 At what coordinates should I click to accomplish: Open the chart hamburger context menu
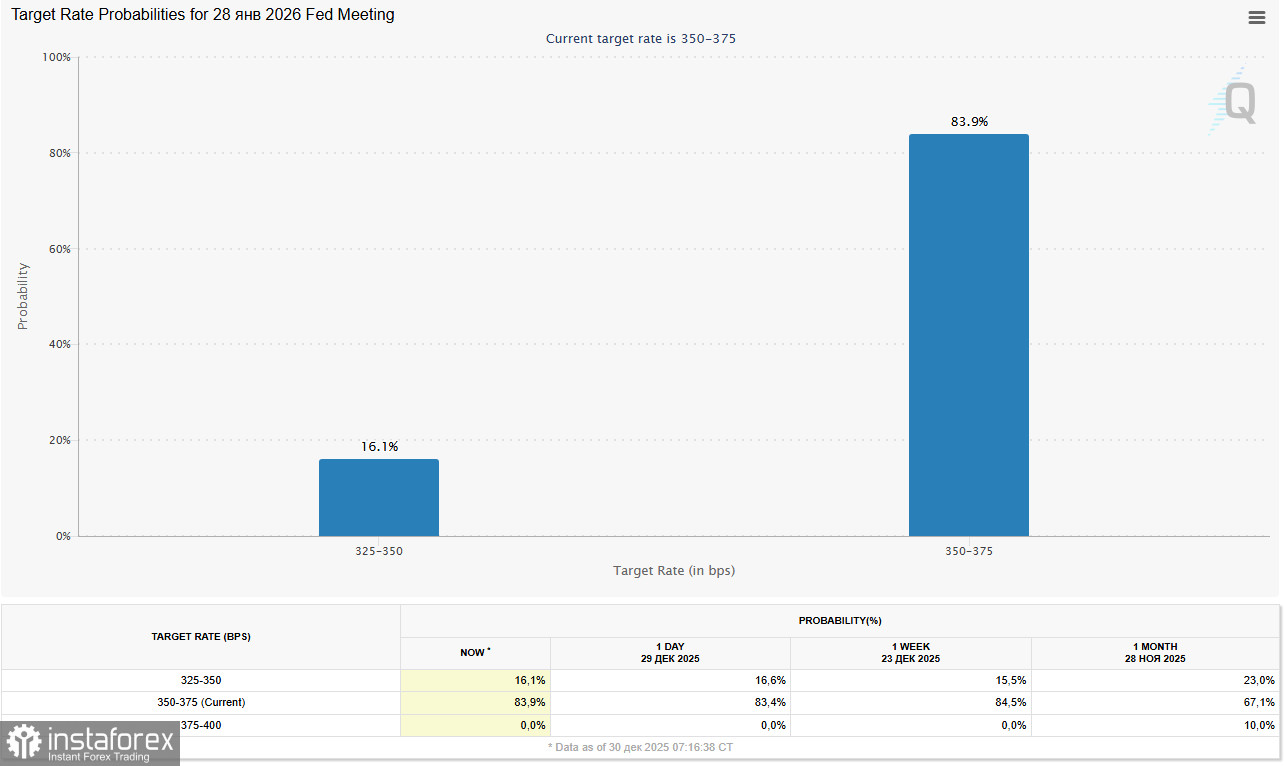click(x=1257, y=18)
